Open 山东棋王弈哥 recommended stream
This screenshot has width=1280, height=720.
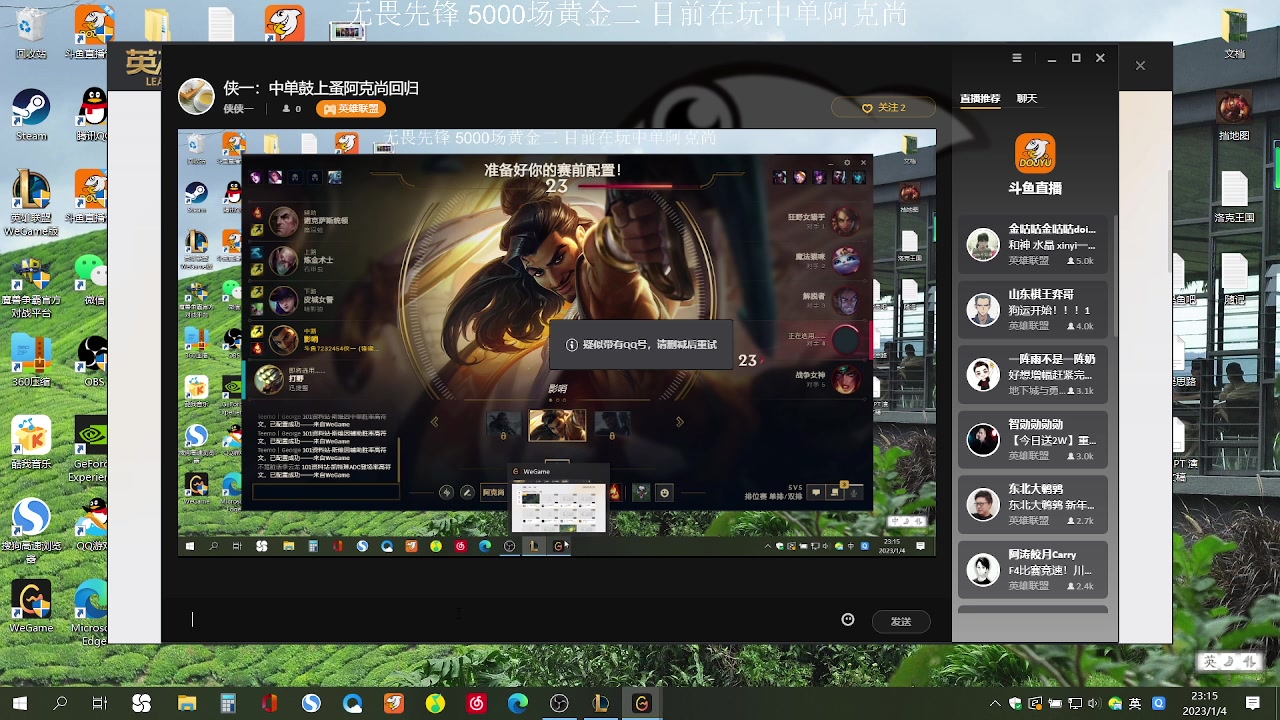pyautogui.click(x=1033, y=310)
